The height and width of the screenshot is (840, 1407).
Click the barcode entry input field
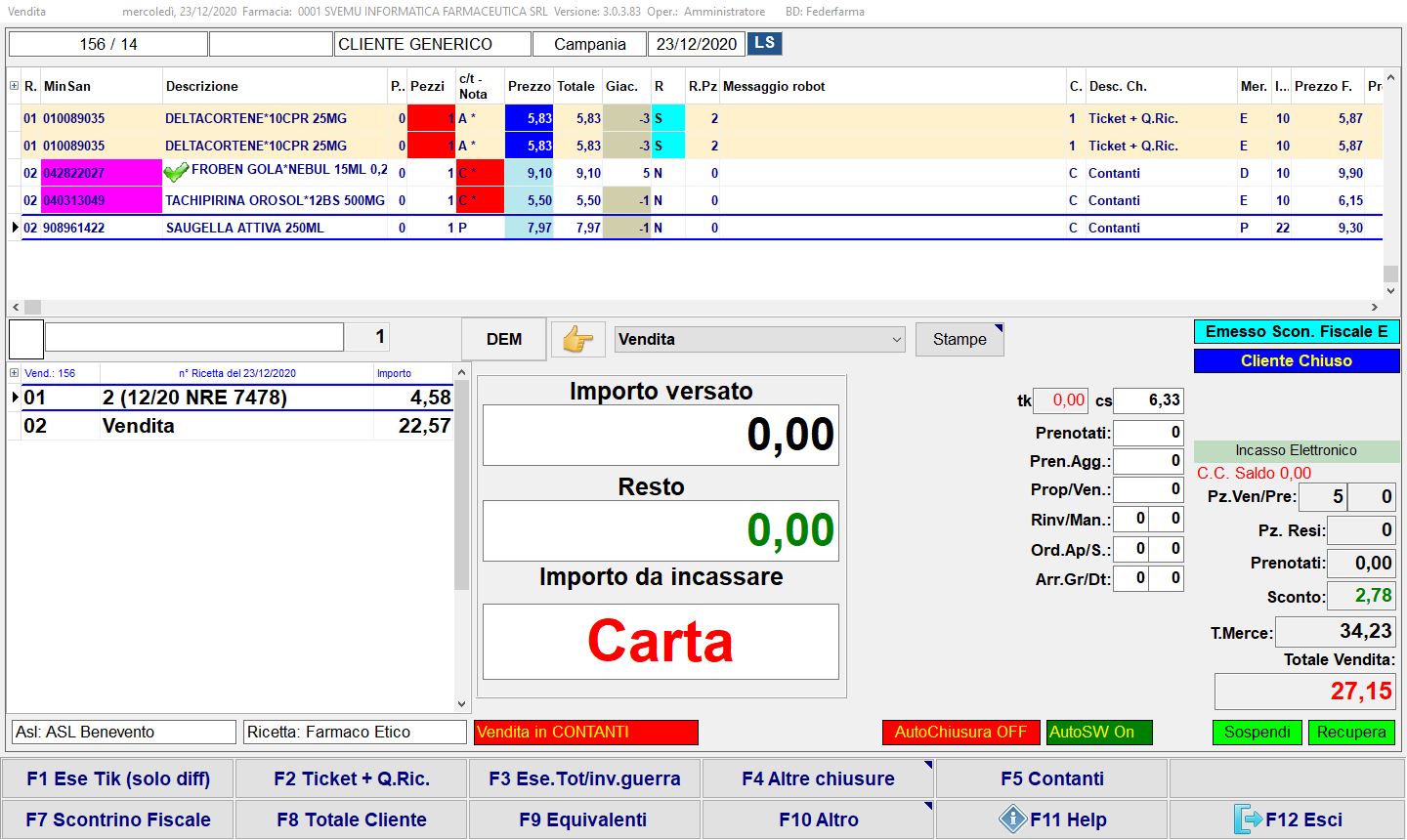[194, 338]
